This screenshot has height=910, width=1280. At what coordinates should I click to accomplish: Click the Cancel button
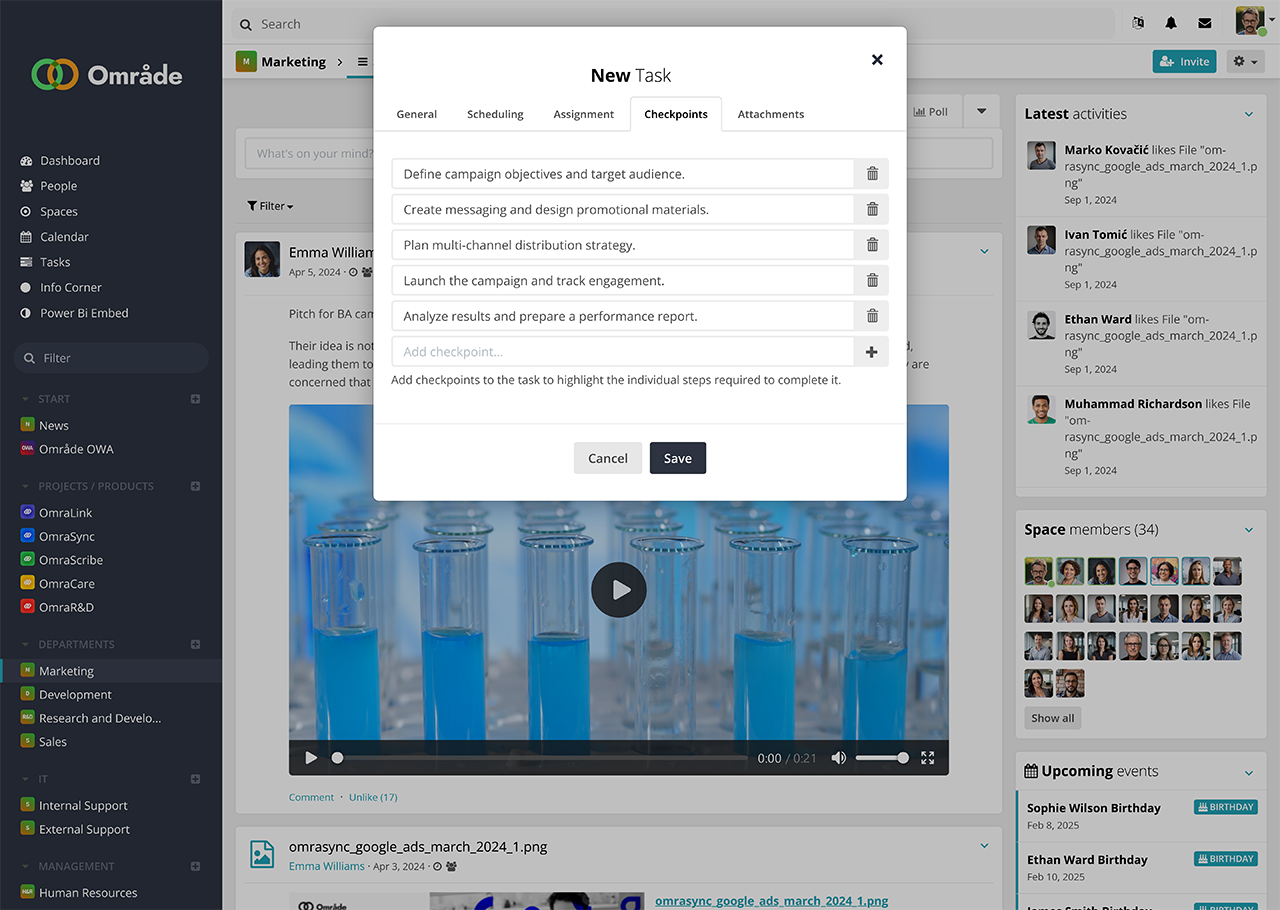[607, 458]
